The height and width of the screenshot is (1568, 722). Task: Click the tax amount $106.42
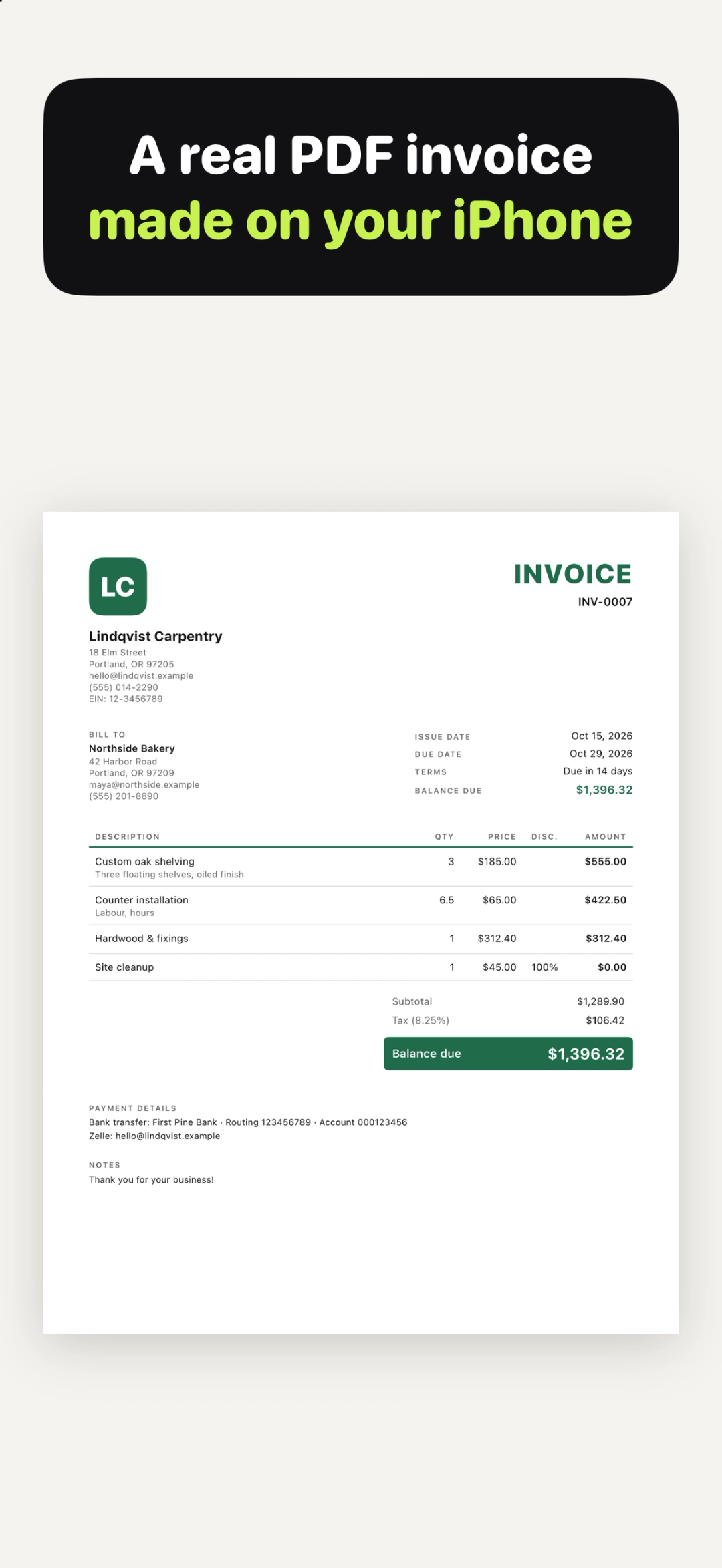605,1020
